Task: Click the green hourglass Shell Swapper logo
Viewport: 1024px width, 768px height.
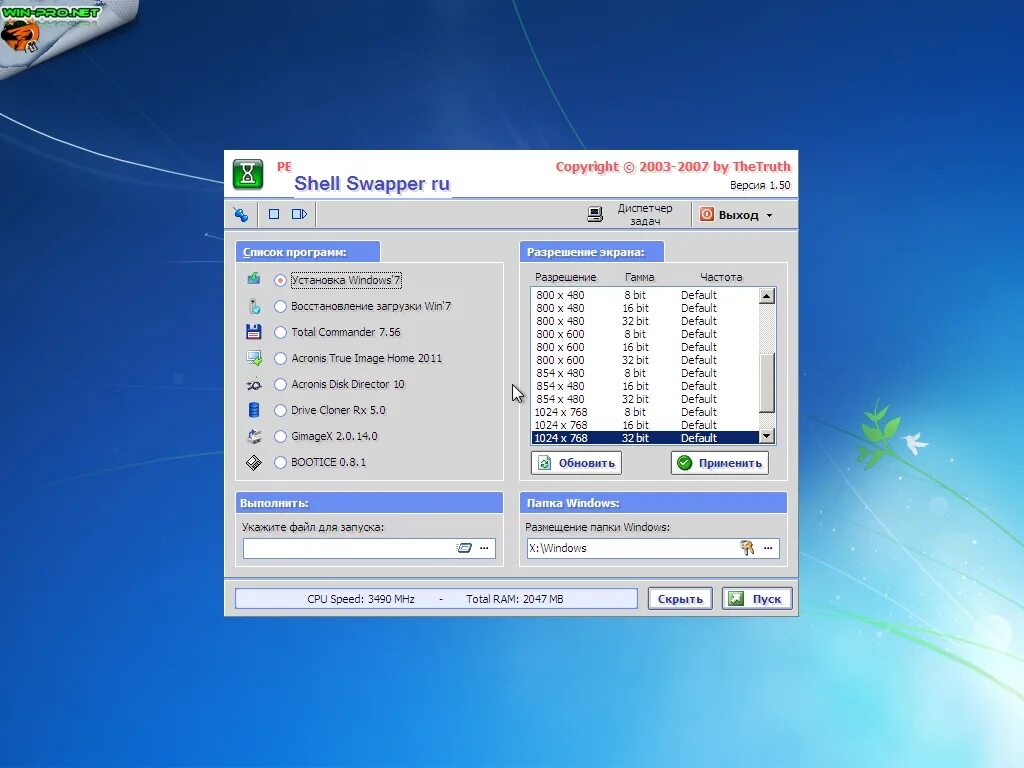Action: (248, 174)
